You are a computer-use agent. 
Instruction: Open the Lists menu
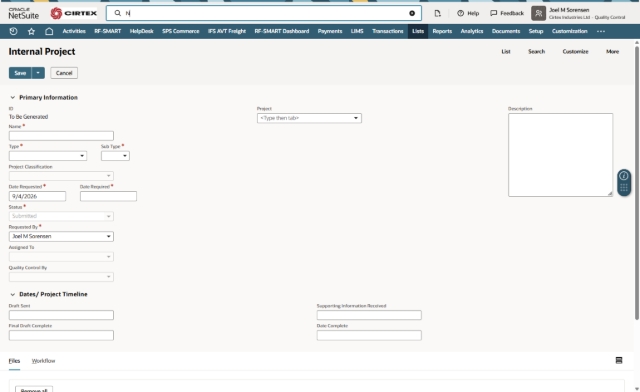tap(418, 31)
